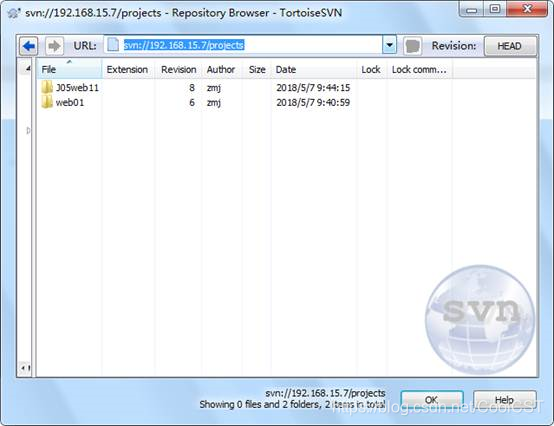Sort by the Extension column
Image resolution: width=554 pixels, height=426 pixels.
pyautogui.click(x=128, y=69)
